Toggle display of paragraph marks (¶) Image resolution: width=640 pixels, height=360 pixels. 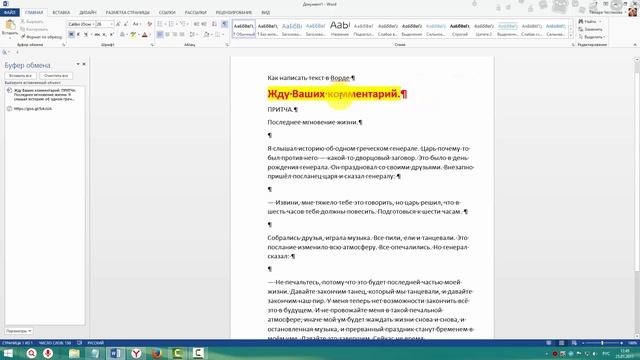(224, 24)
